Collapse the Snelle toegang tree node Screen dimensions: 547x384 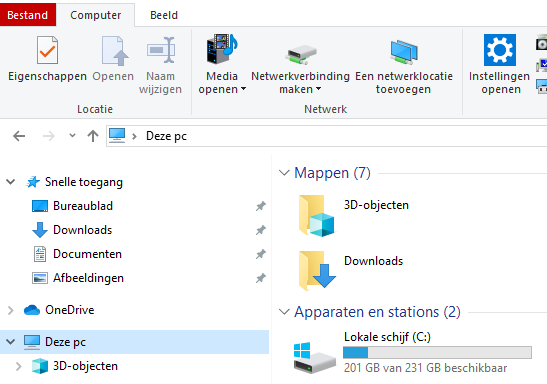click(x=11, y=182)
